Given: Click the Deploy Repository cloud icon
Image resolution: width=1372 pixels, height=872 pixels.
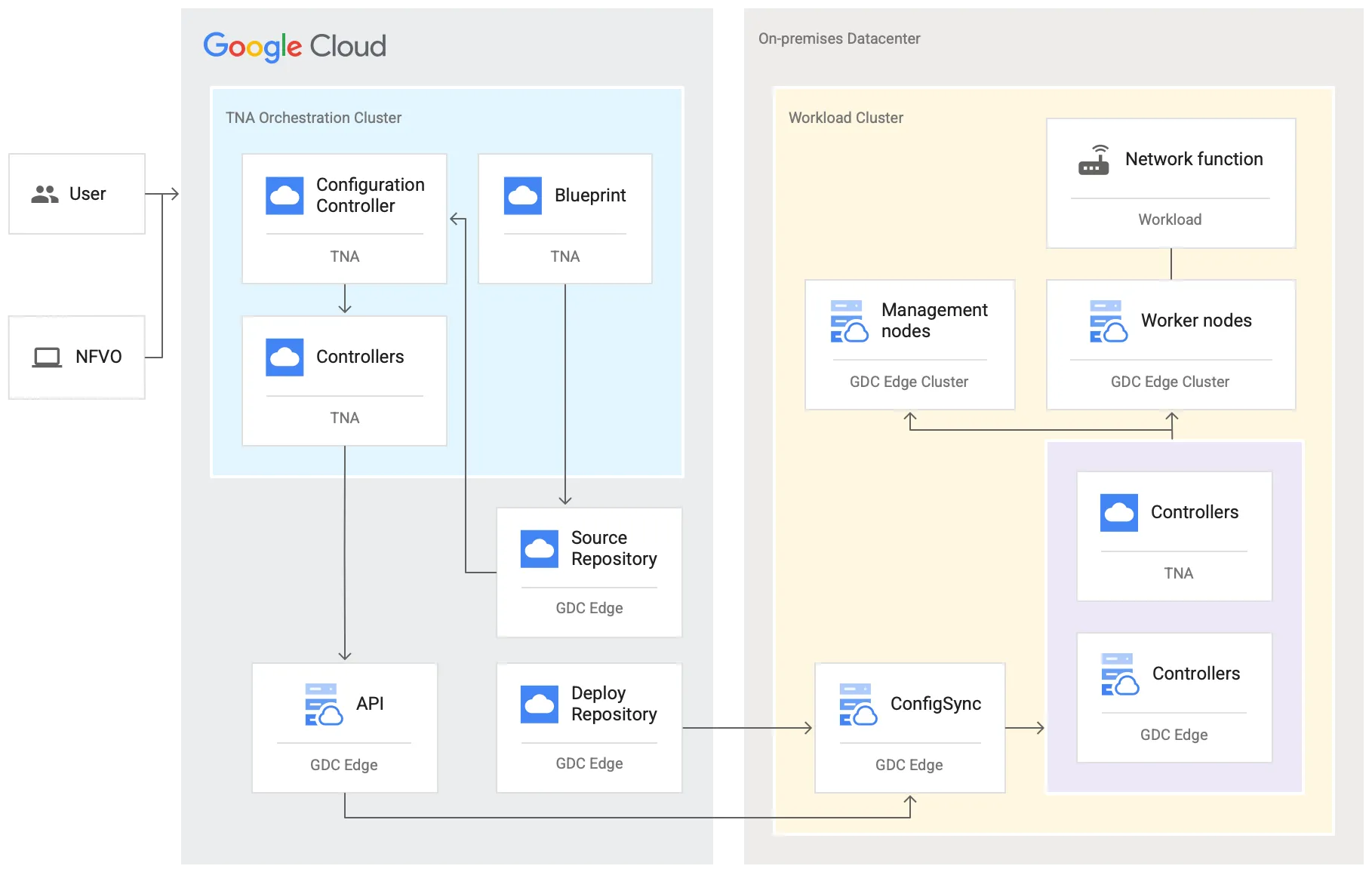Looking at the screenshot, I should [x=539, y=705].
